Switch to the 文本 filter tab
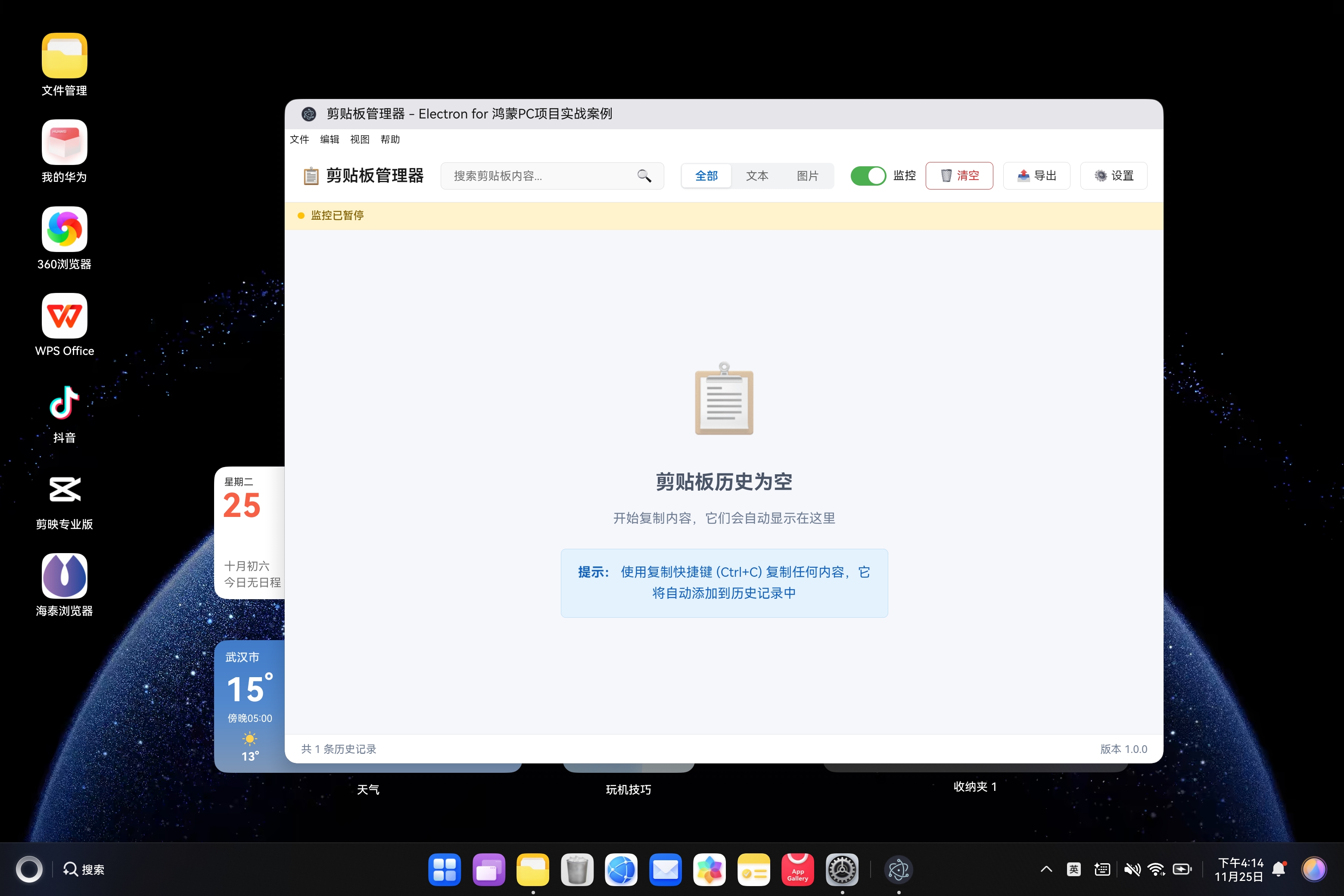The height and width of the screenshot is (896, 1344). (757, 176)
